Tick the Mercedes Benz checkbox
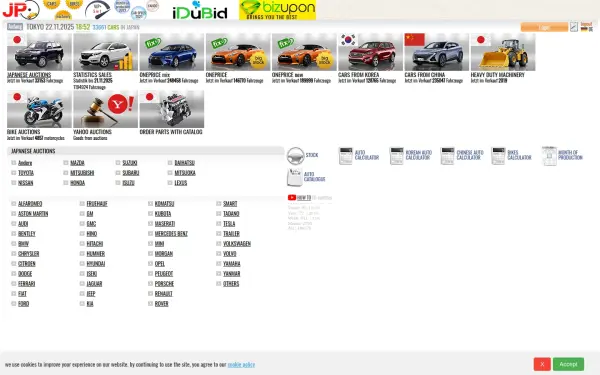This screenshot has height=375, width=600. click(x=150, y=233)
